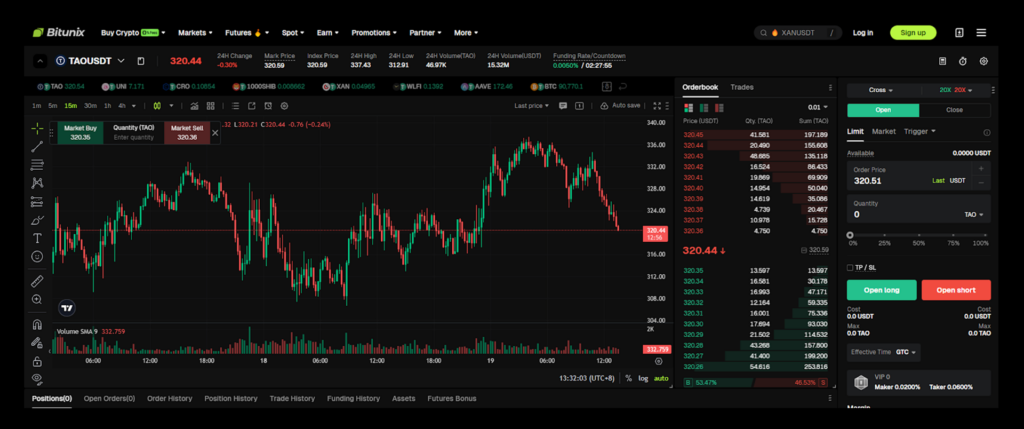Image resolution: width=1024 pixels, height=429 pixels.
Task: Toggle chart fullscreen mode
Action: (x=657, y=106)
